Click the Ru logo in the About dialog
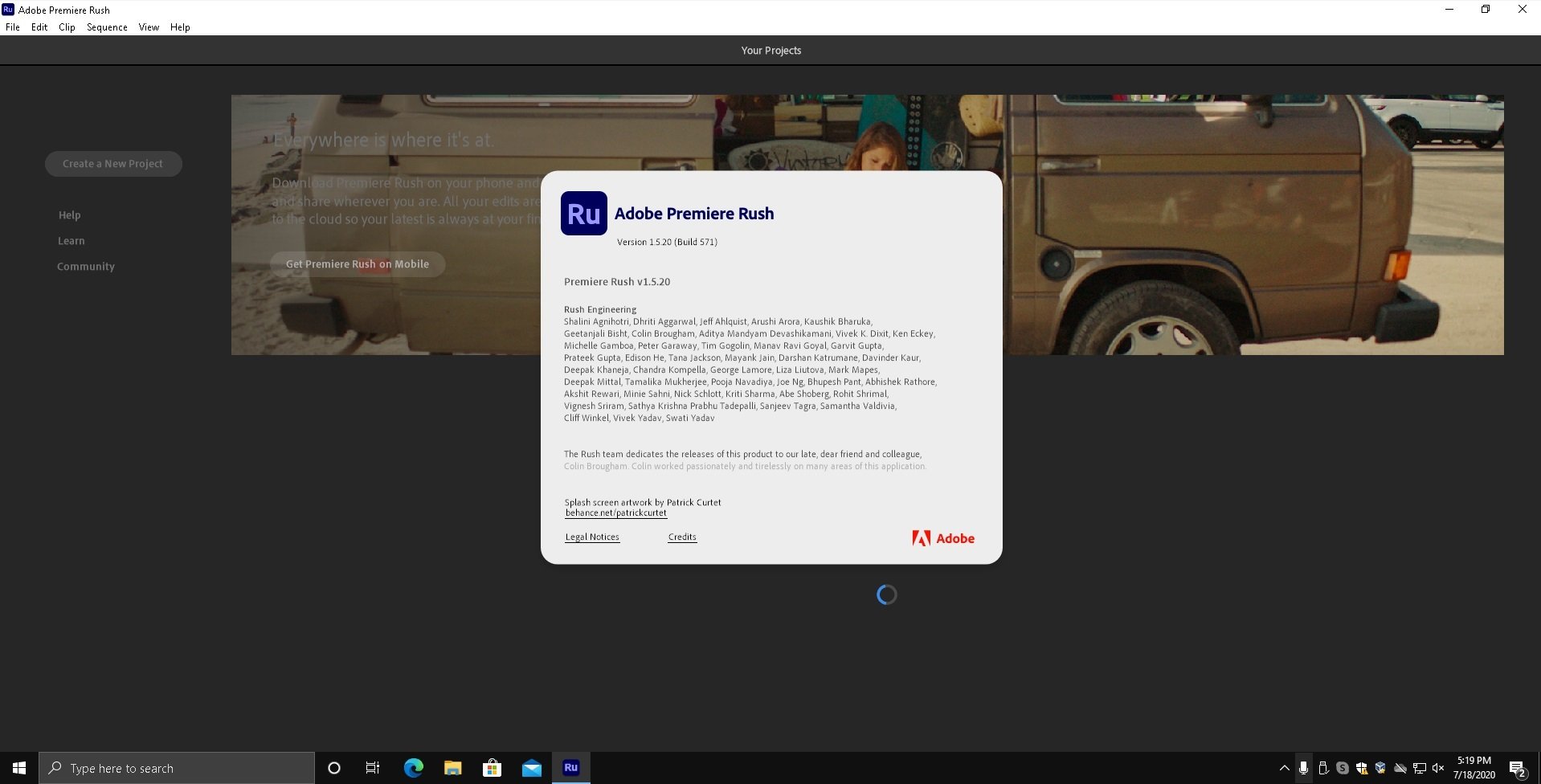This screenshot has height=784, width=1541. 583,213
